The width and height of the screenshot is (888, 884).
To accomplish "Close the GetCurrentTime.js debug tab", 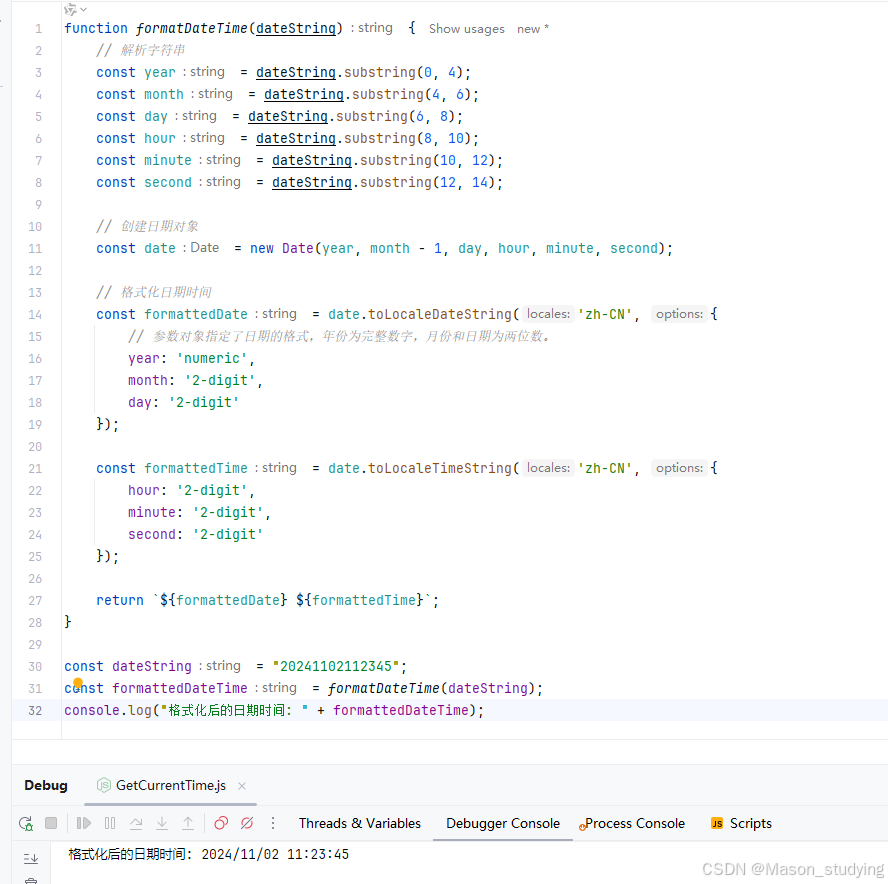I will 242,785.
